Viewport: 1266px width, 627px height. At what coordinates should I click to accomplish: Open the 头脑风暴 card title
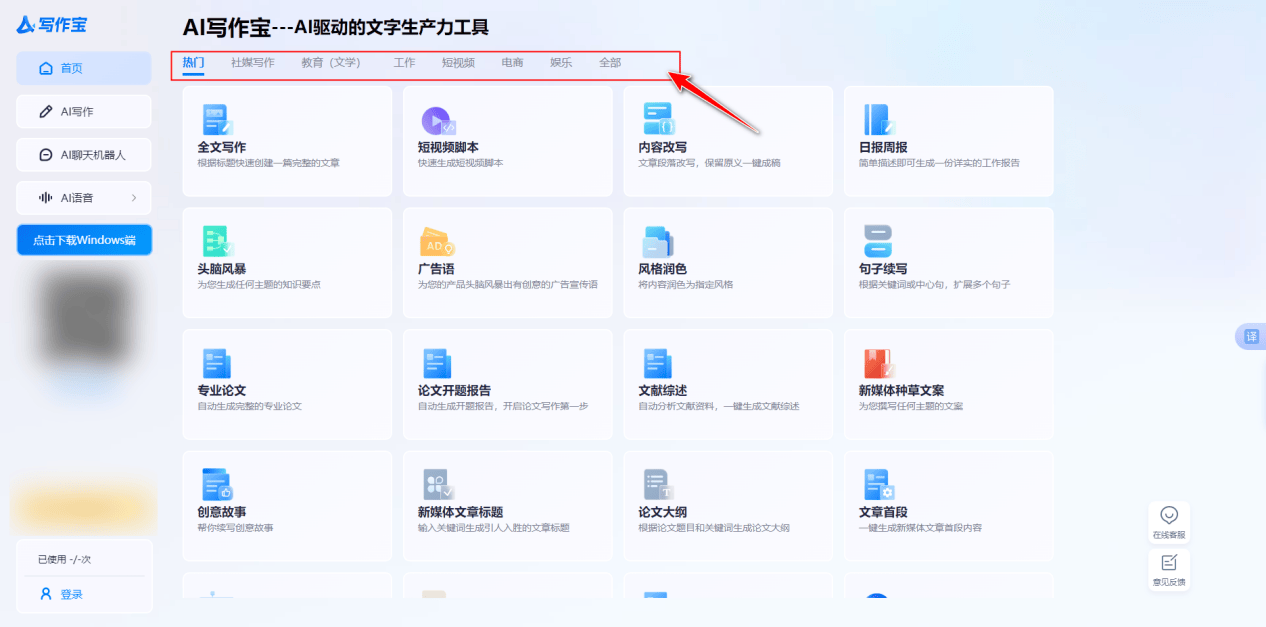(221, 269)
